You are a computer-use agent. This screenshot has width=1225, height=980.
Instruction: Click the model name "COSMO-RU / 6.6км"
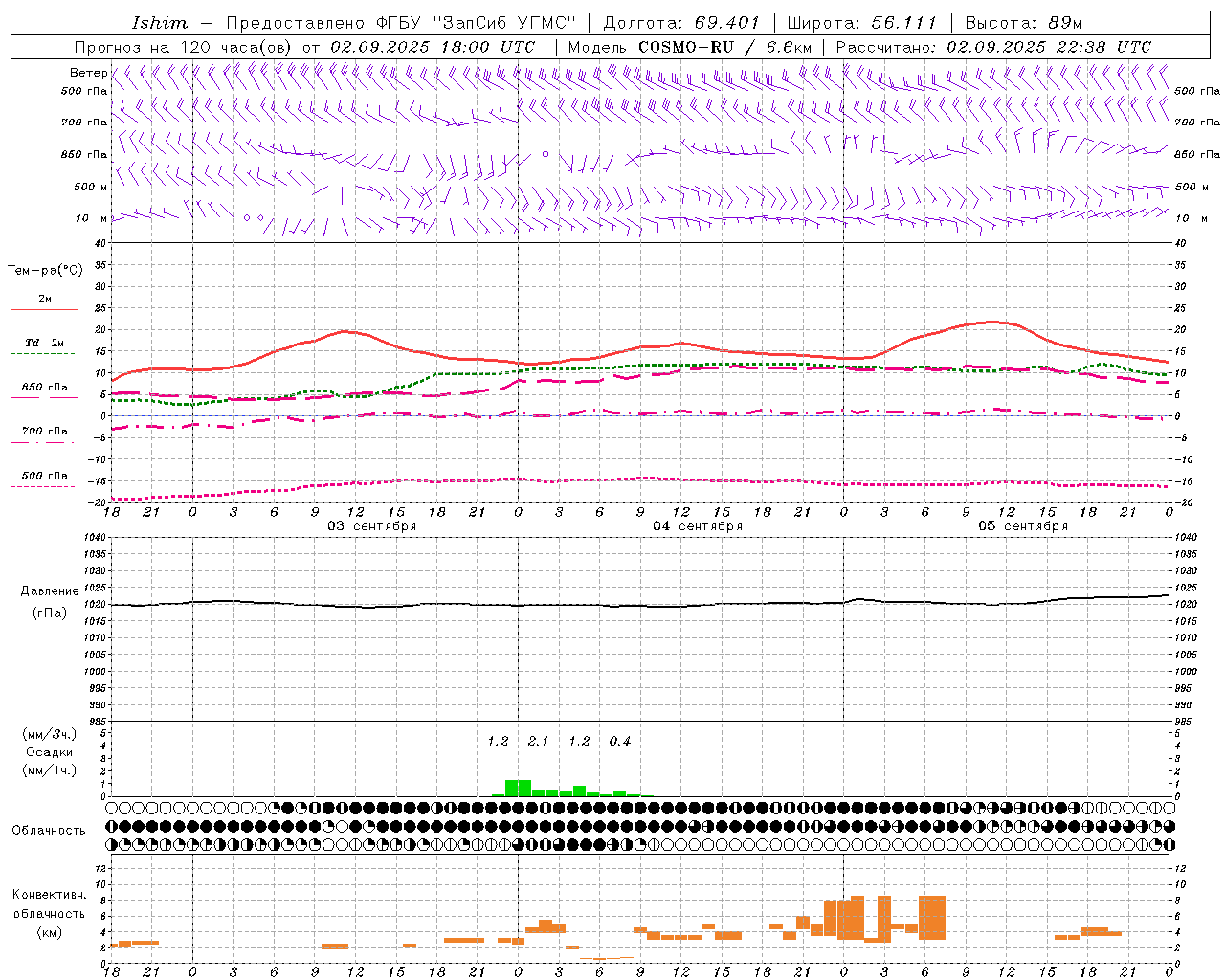[724, 47]
